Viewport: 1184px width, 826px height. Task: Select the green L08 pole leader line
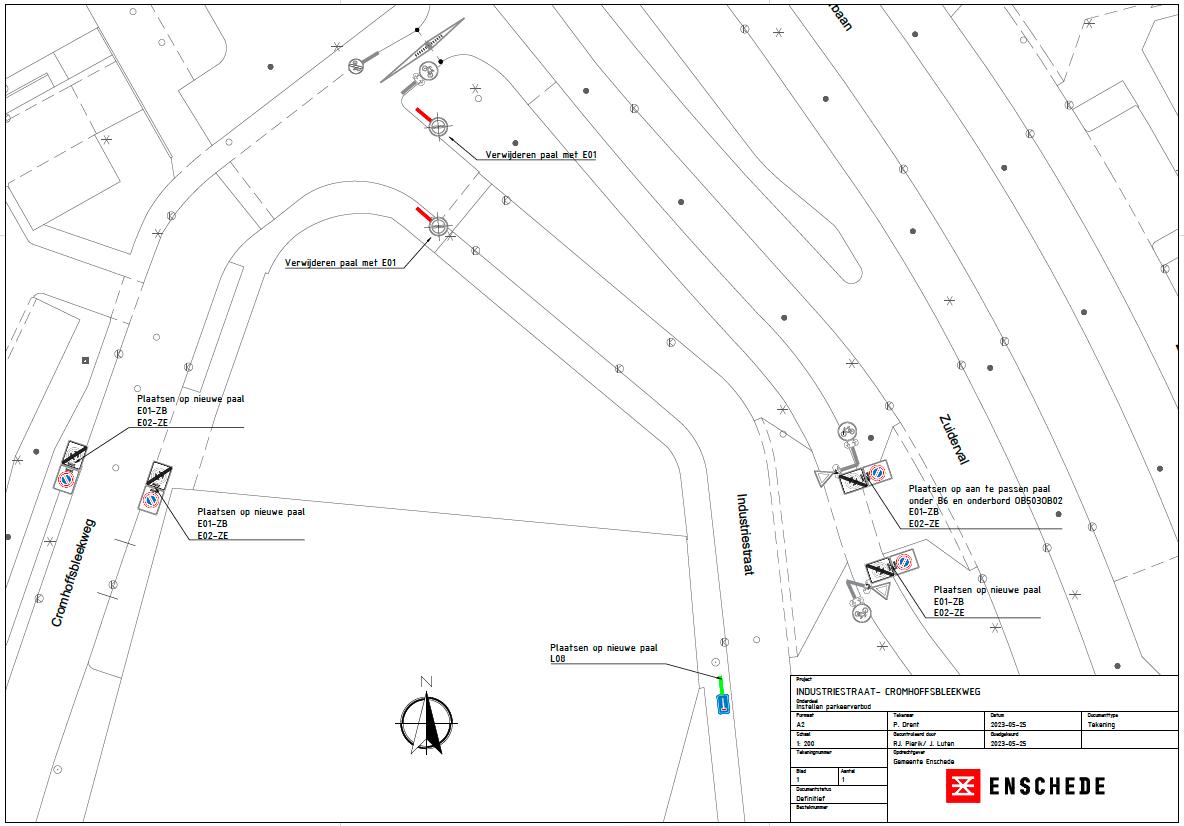point(720,684)
